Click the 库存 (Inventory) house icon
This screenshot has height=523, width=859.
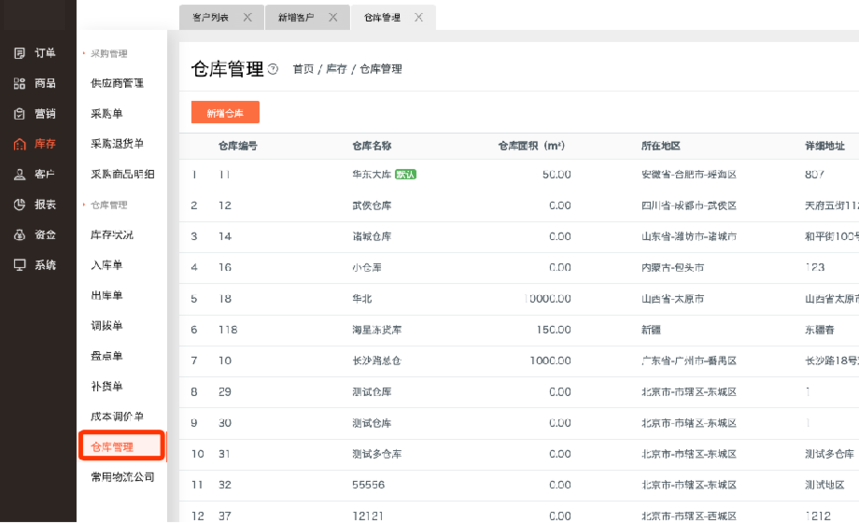click(20, 144)
